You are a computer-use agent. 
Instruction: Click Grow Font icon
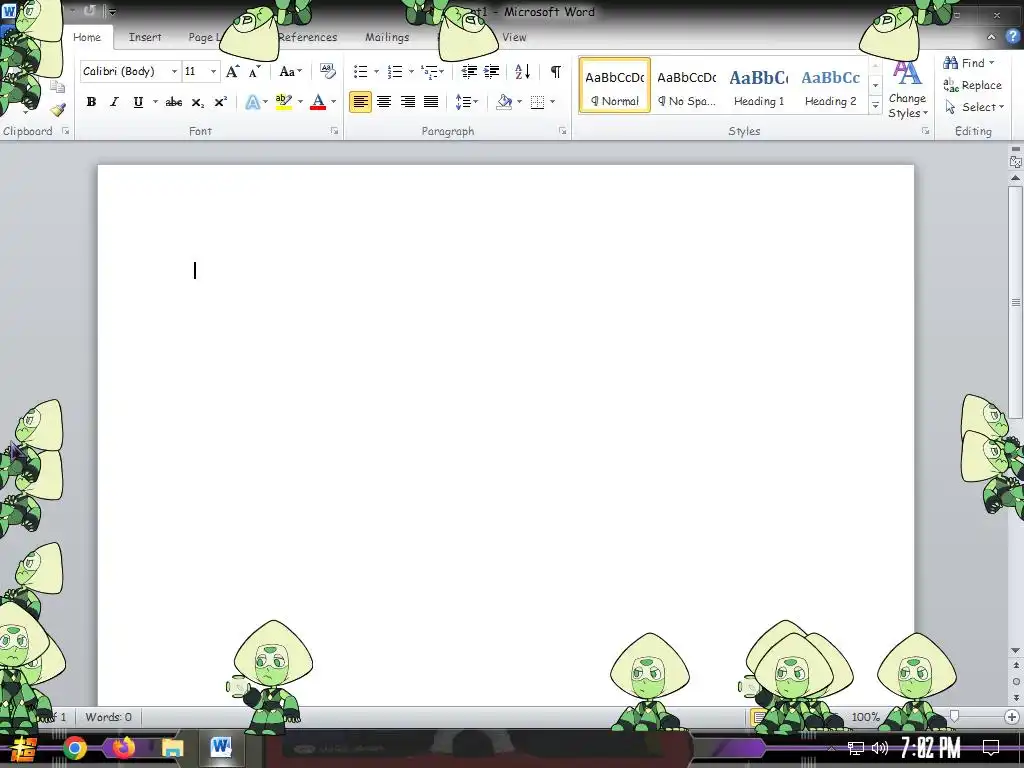point(232,72)
